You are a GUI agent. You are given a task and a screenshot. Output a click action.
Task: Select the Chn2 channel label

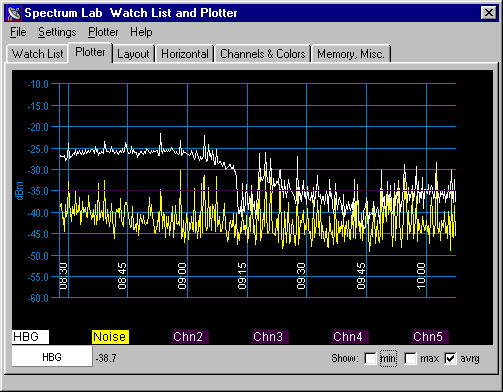190,337
